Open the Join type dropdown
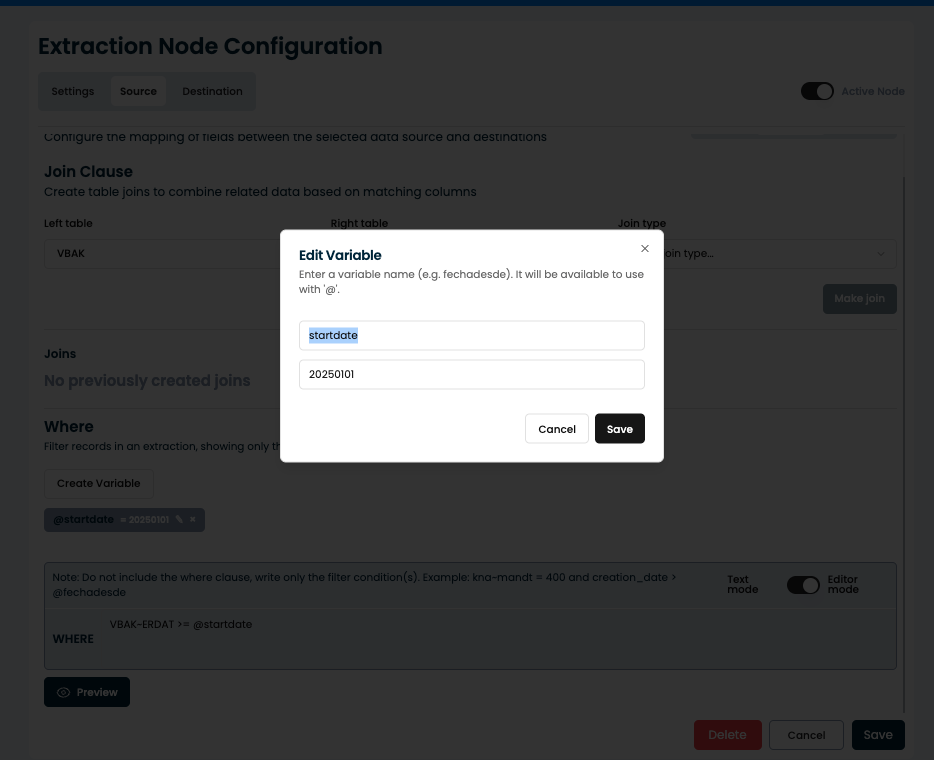934x760 pixels. click(770, 254)
